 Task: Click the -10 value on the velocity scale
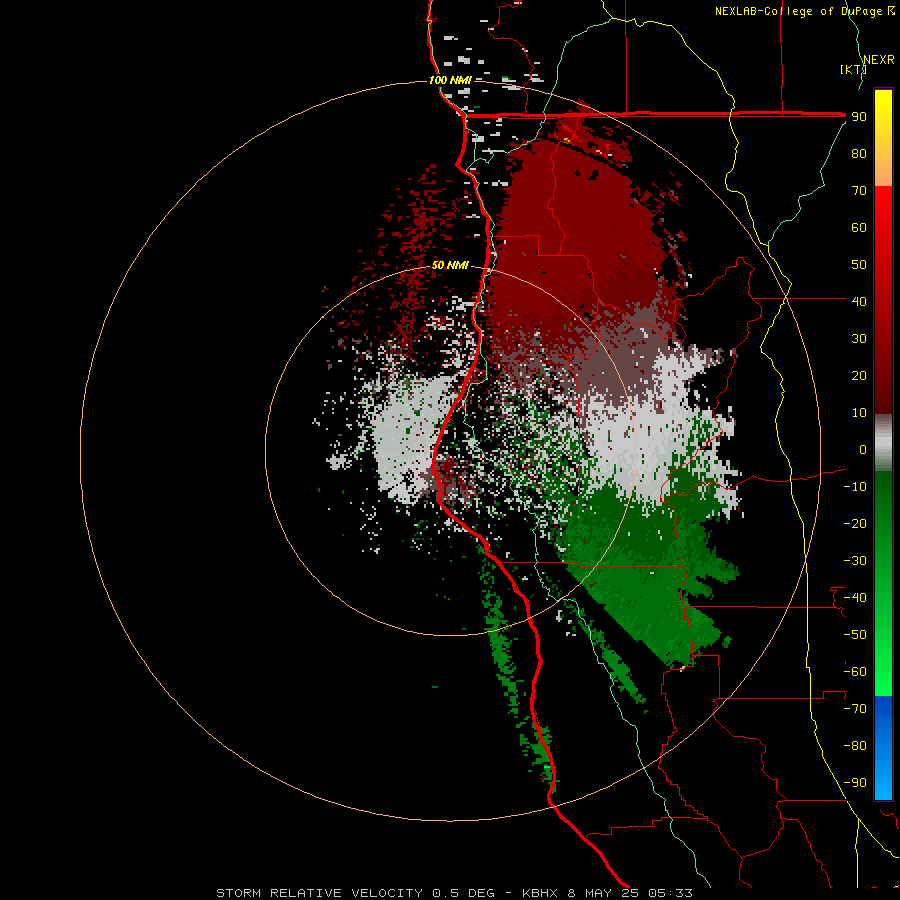[x=855, y=487]
